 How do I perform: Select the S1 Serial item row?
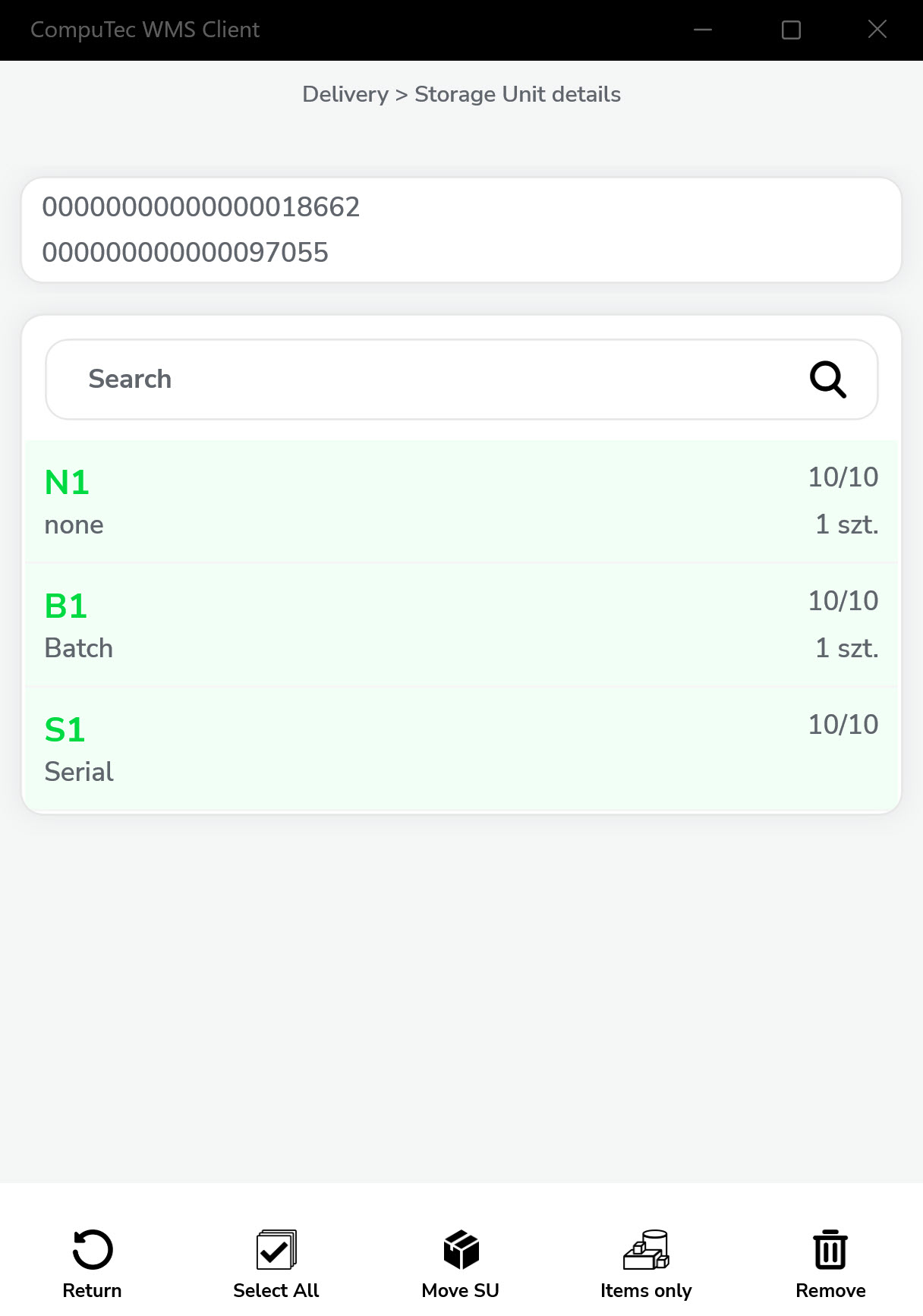461,749
